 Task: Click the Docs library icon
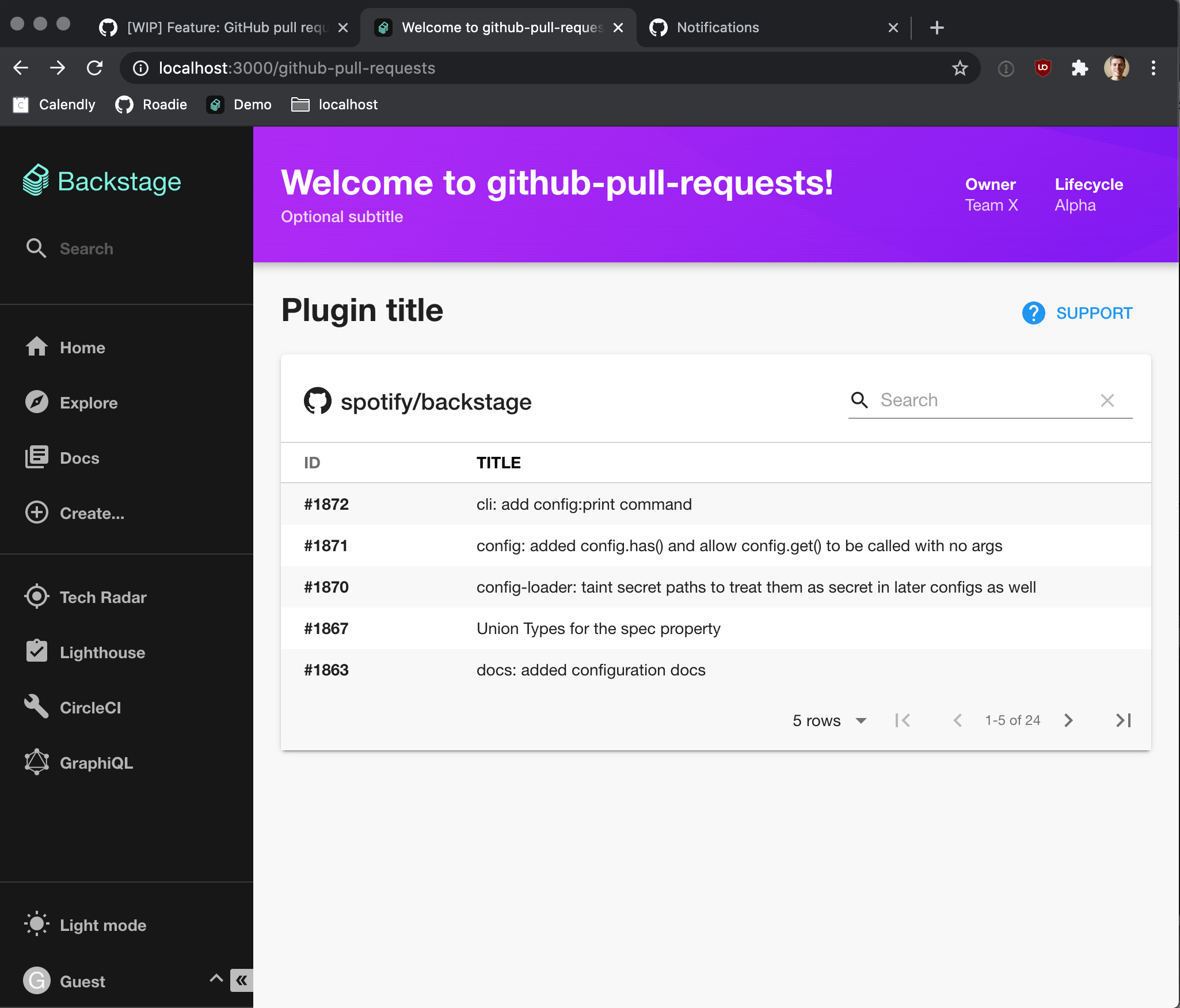click(36, 457)
